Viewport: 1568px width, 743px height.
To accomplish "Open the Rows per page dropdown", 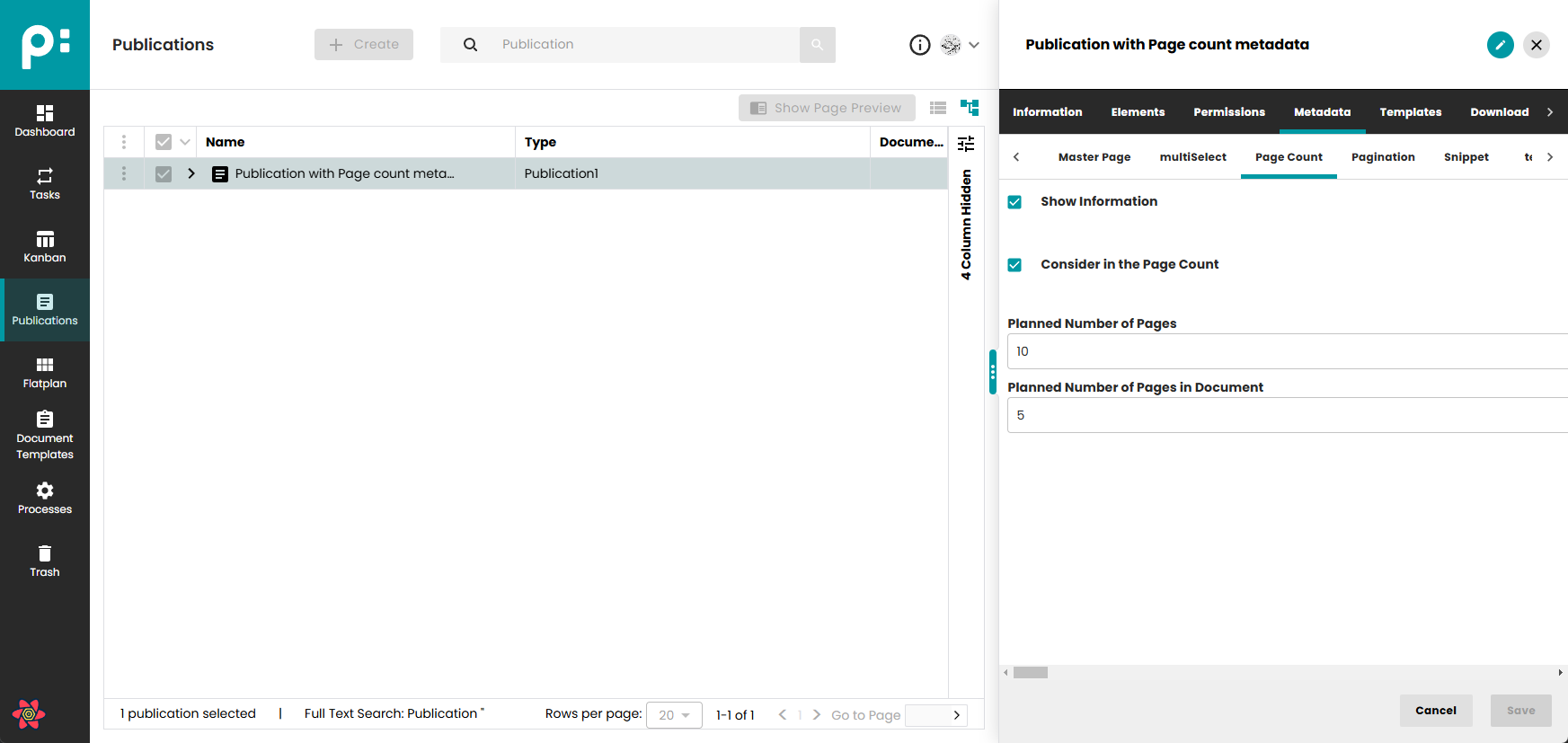I will [x=674, y=715].
